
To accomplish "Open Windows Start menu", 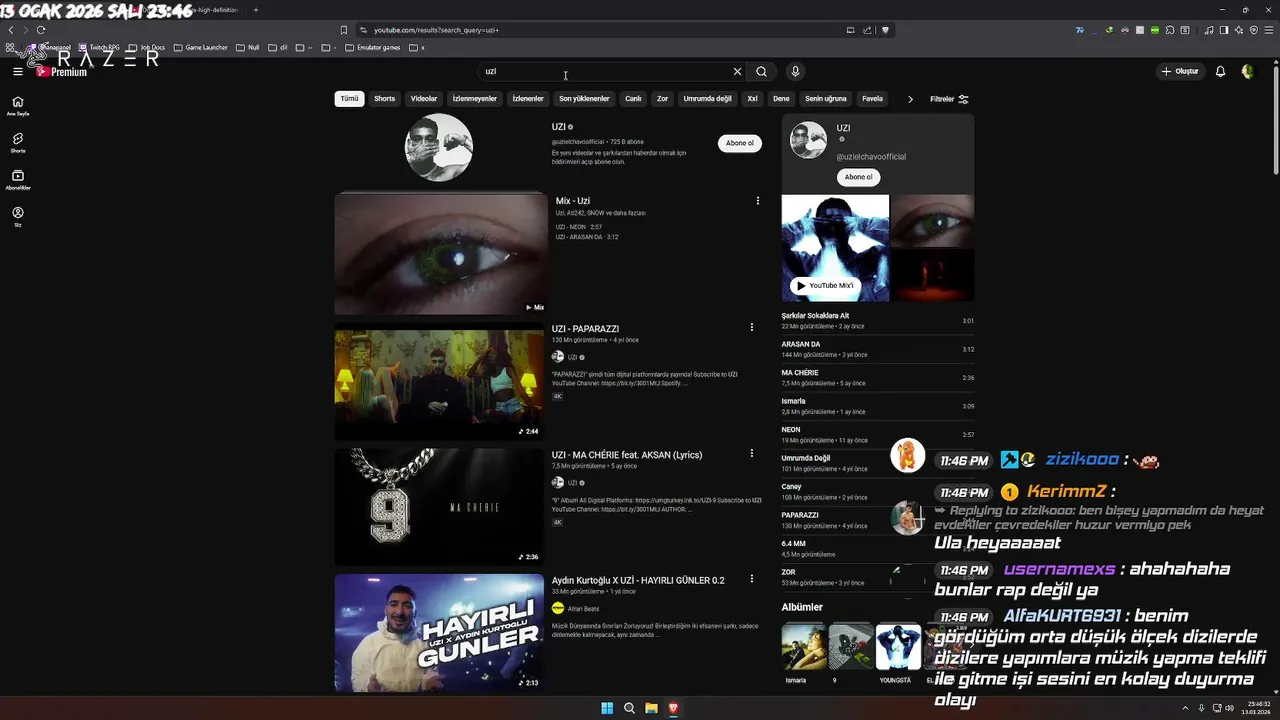I will point(607,708).
